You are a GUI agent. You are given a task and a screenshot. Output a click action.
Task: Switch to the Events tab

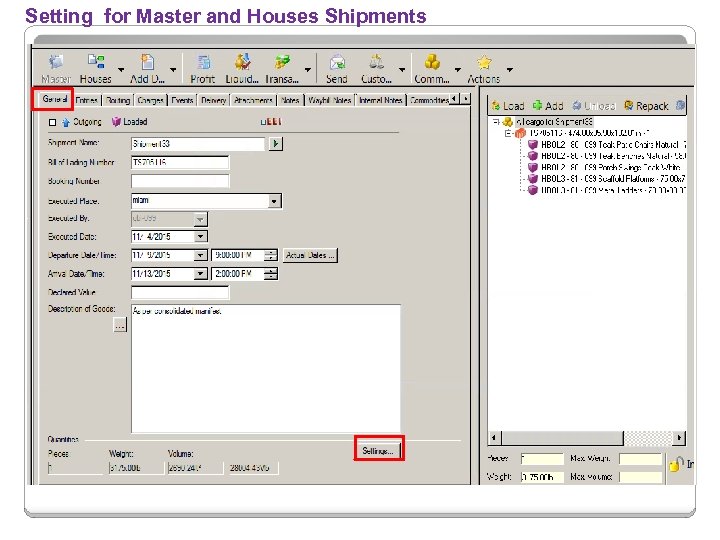pyautogui.click(x=182, y=100)
